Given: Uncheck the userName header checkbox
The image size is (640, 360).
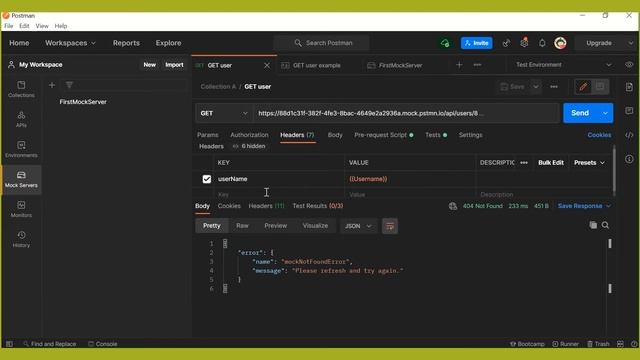Looking at the screenshot, I should (207, 179).
